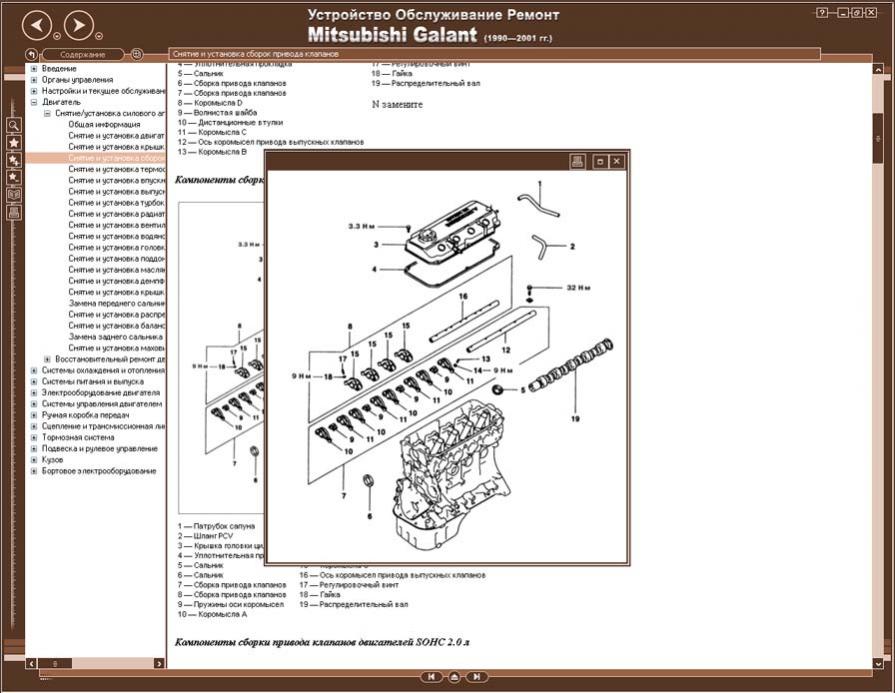Go to the next section button
895x693 pixels.
point(476,677)
